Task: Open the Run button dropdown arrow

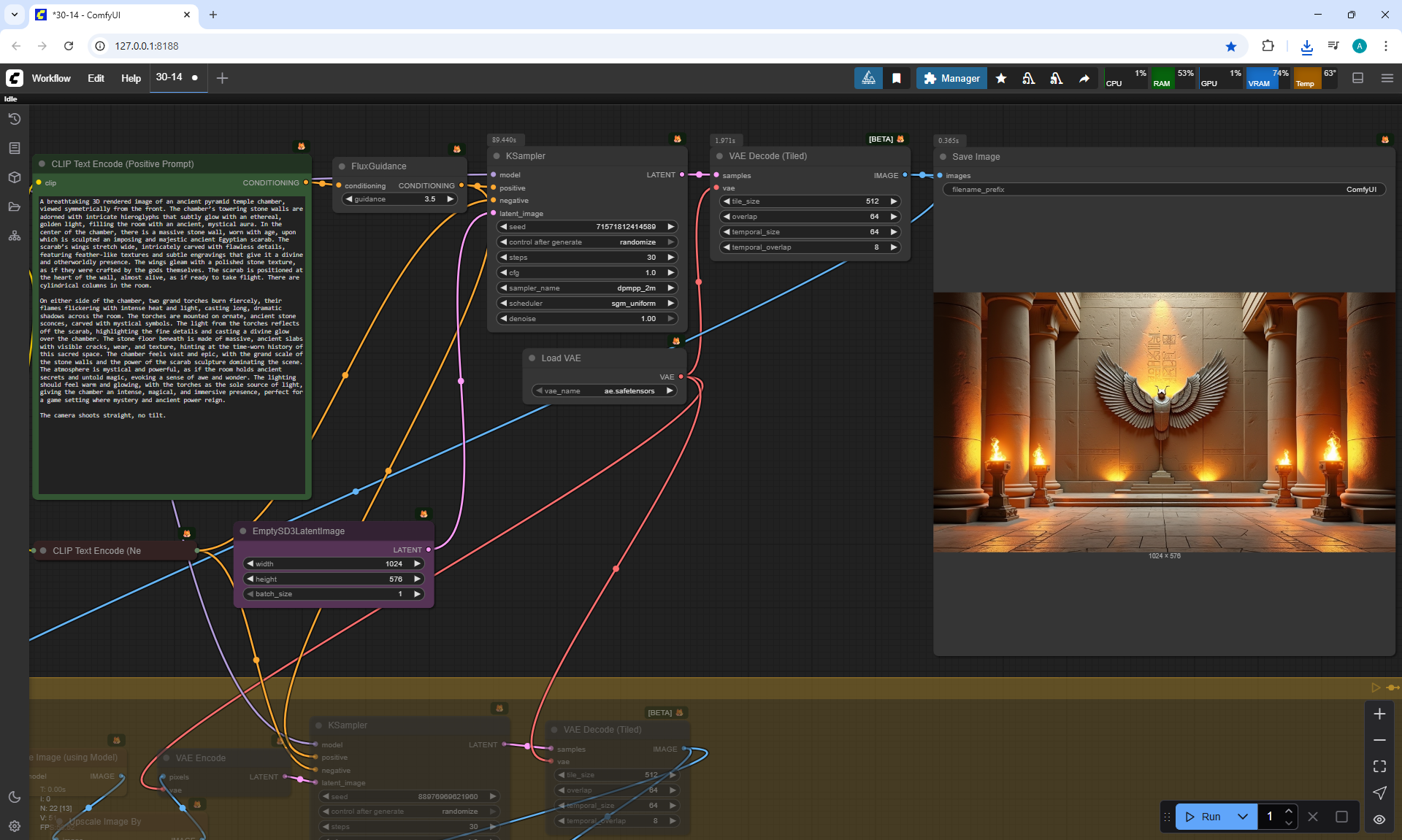Action: pyautogui.click(x=1243, y=817)
